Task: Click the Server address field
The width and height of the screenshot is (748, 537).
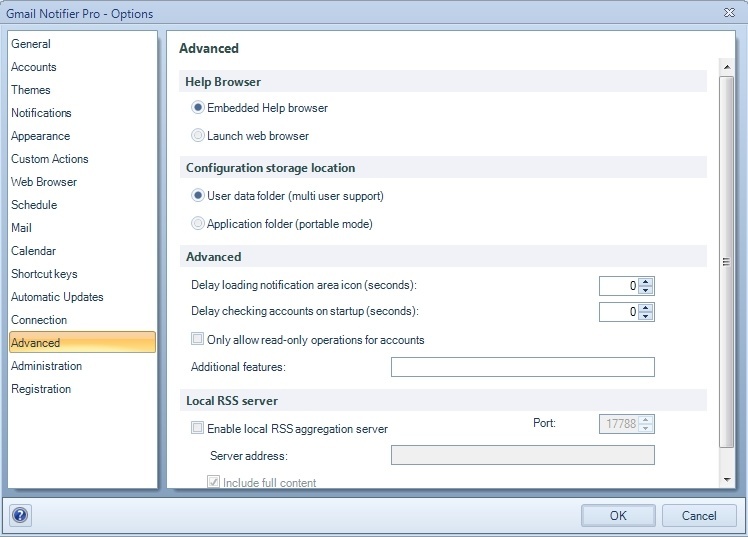Action: (523, 455)
